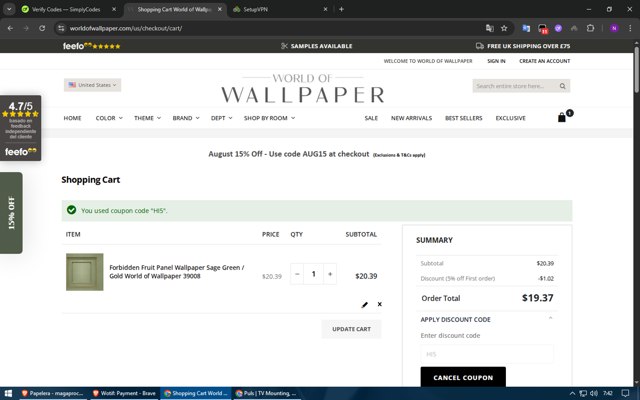Expand the DEPT menu
Image resolution: width=640 pixels, height=400 pixels.
pyautogui.click(x=221, y=118)
